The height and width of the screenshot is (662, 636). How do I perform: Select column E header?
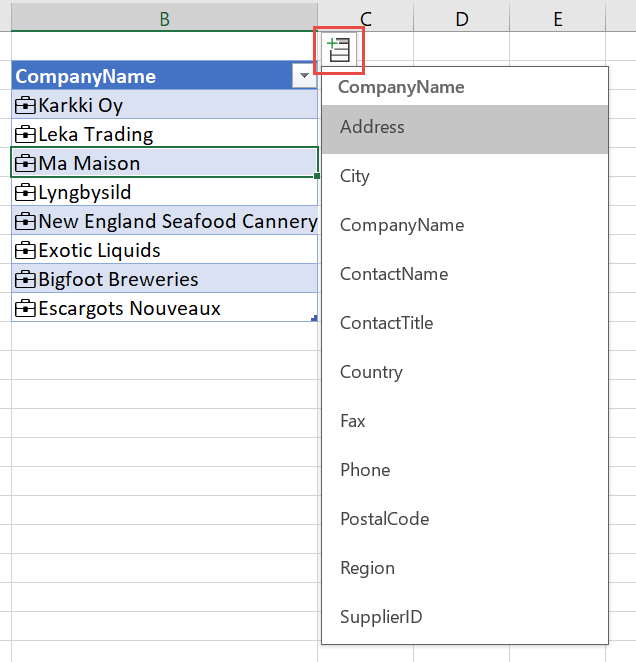[558, 19]
